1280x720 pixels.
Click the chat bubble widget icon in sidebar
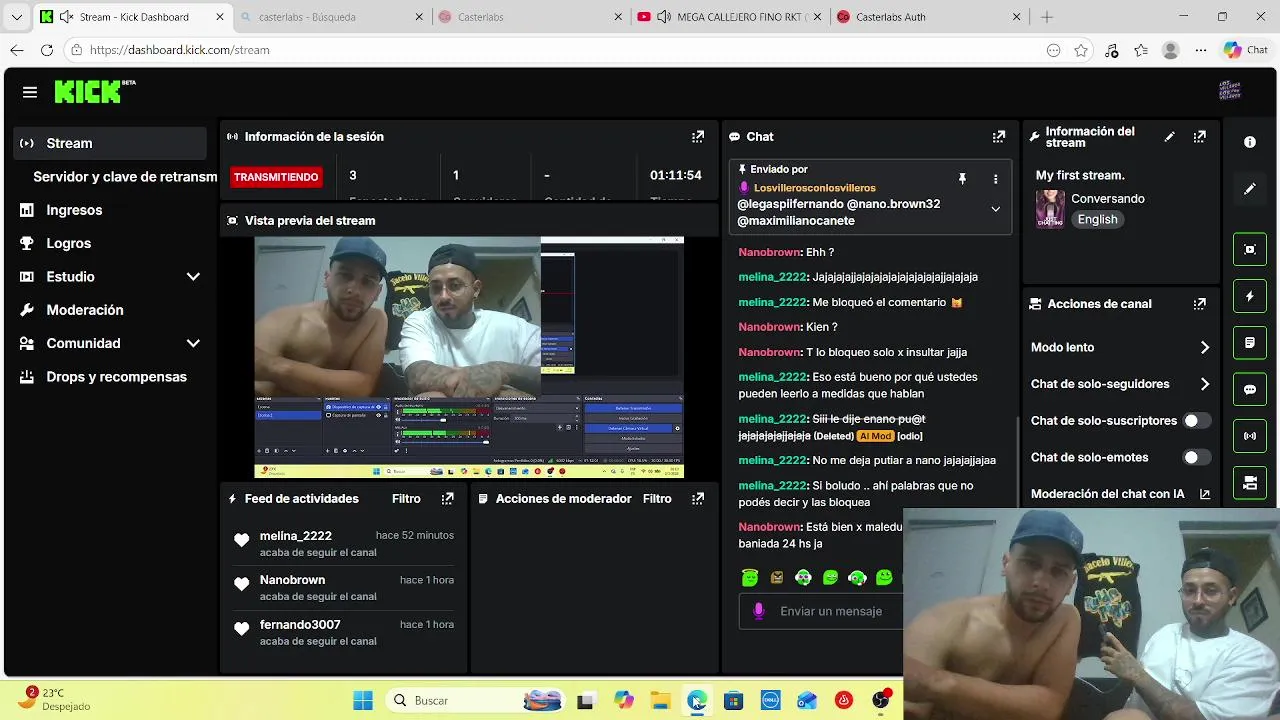pyautogui.click(x=1250, y=390)
